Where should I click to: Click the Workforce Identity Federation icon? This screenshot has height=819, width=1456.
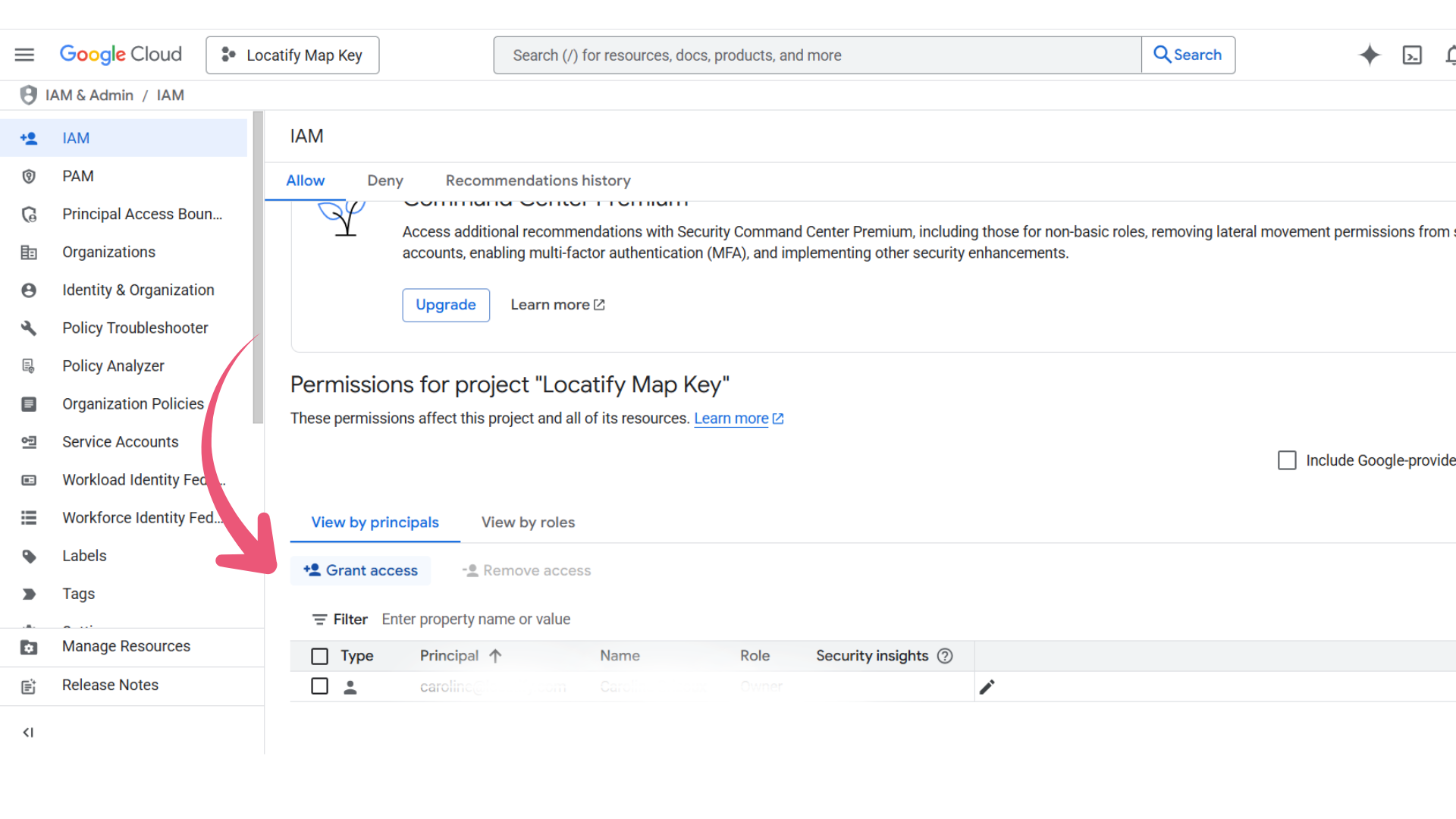pyautogui.click(x=29, y=517)
